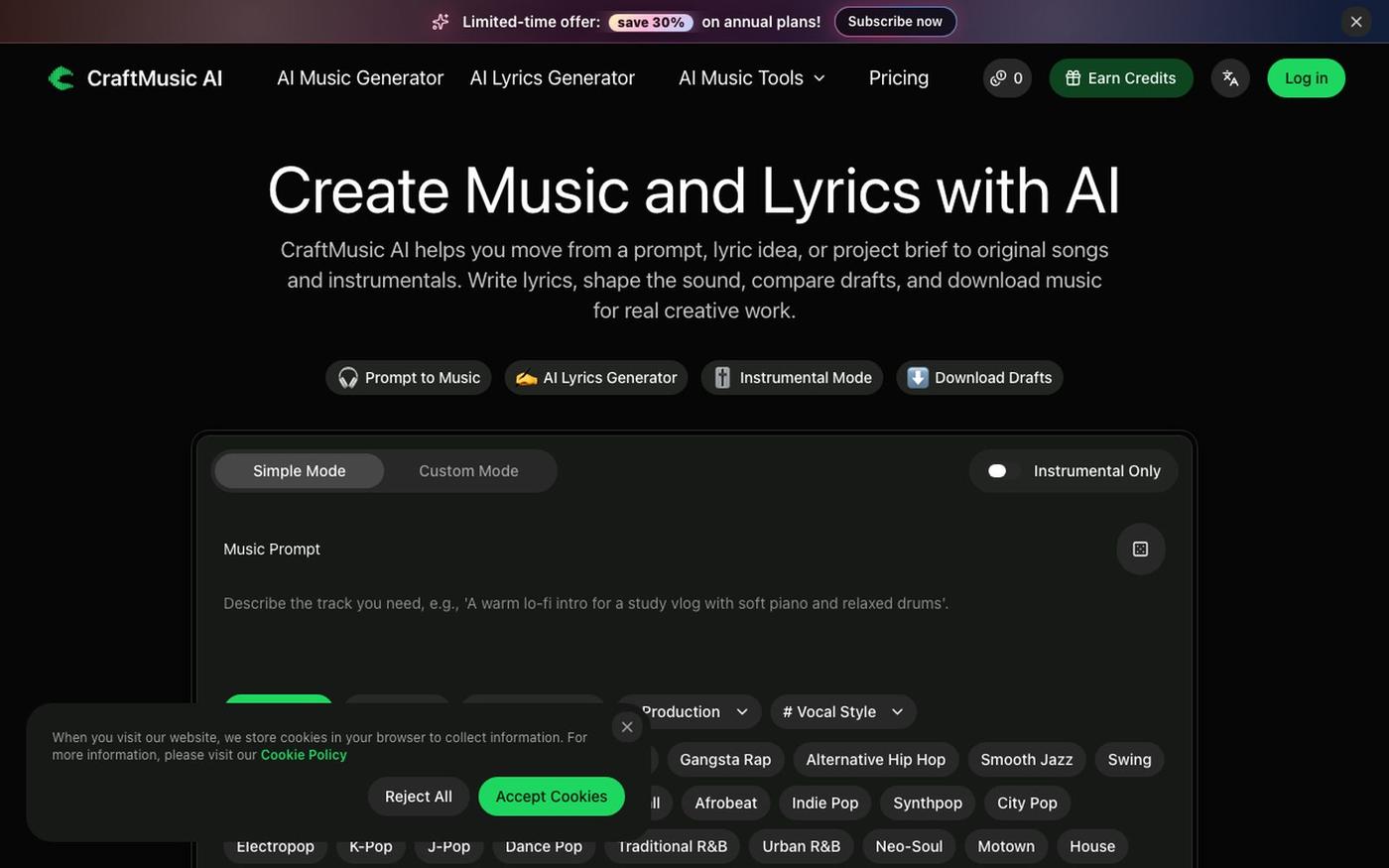The height and width of the screenshot is (868, 1389).
Task: Click the Instrumental Mode chip
Action: pos(792,378)
